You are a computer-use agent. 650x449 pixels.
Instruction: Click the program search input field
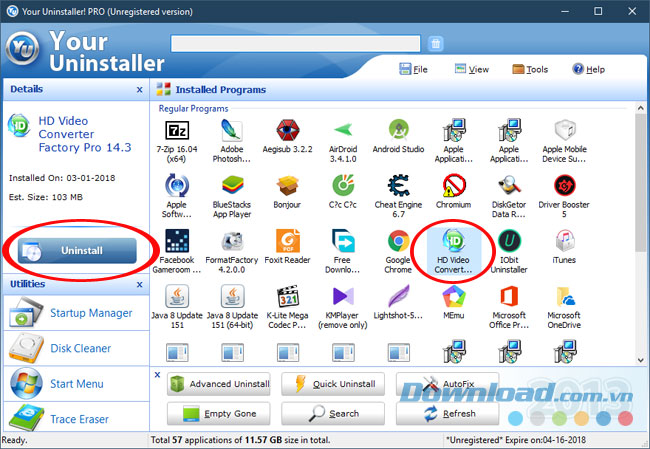click(x=296, y=44)
